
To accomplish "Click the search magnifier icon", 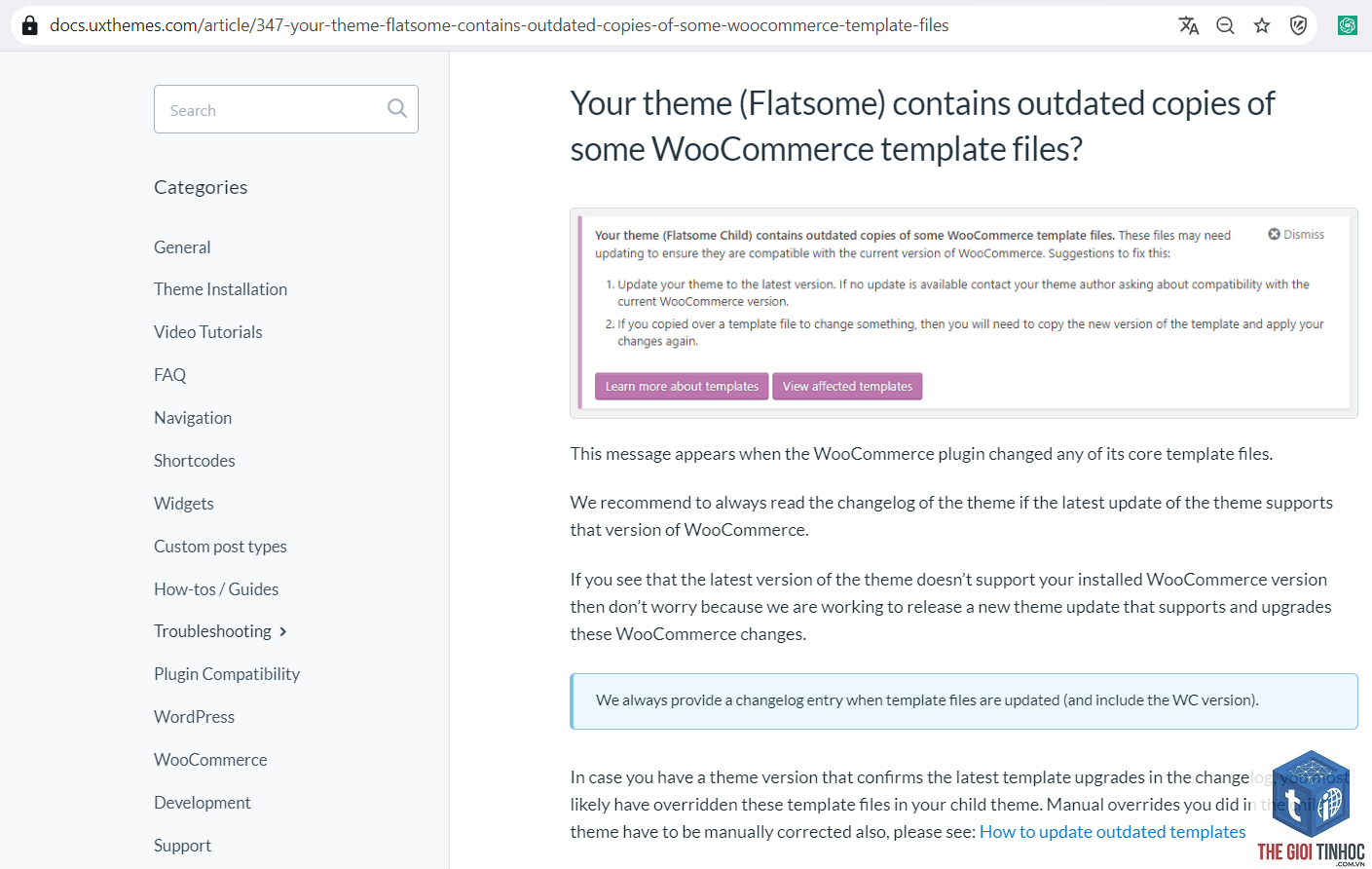I will tap(396, 108).
